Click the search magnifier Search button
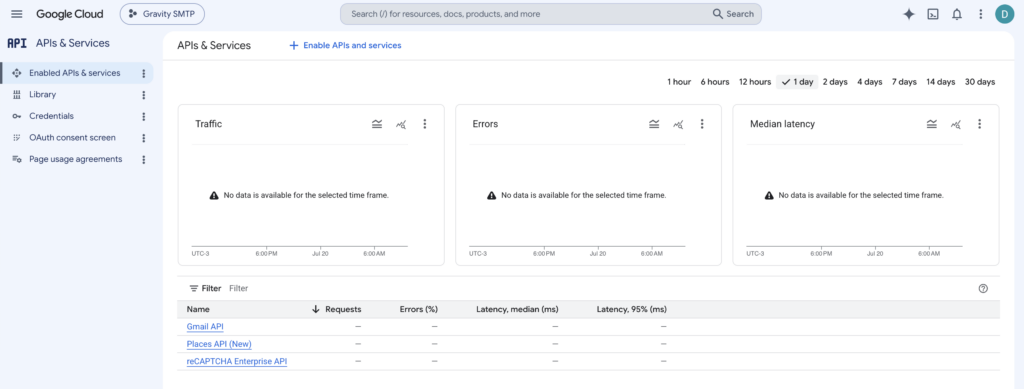Viewport: 1024px width, 389px height. point(733,14)
